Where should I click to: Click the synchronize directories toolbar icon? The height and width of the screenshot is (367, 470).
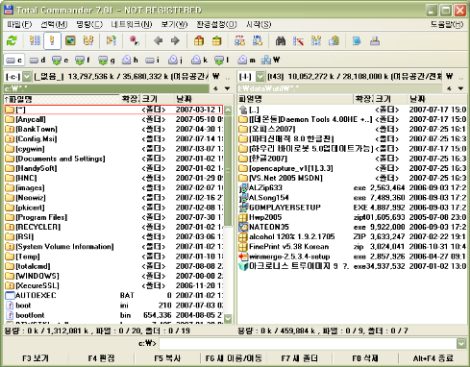[x=316, y=41]
